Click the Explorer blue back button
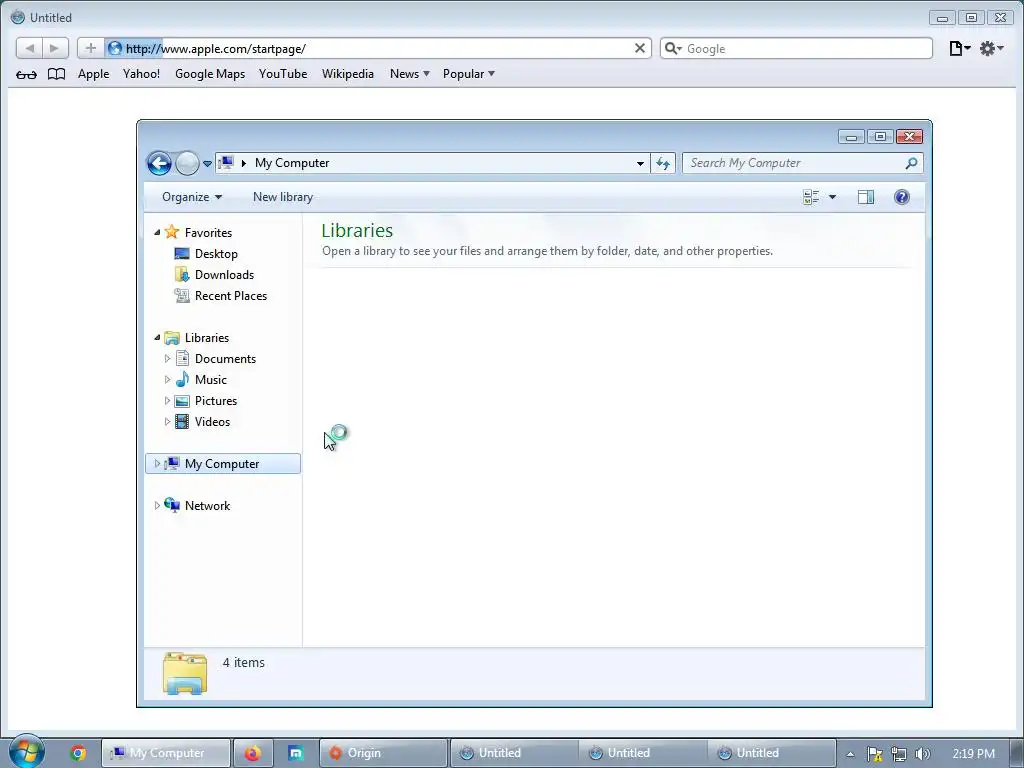The height and width of the screenshot is (768, 1024). (159, 163)
